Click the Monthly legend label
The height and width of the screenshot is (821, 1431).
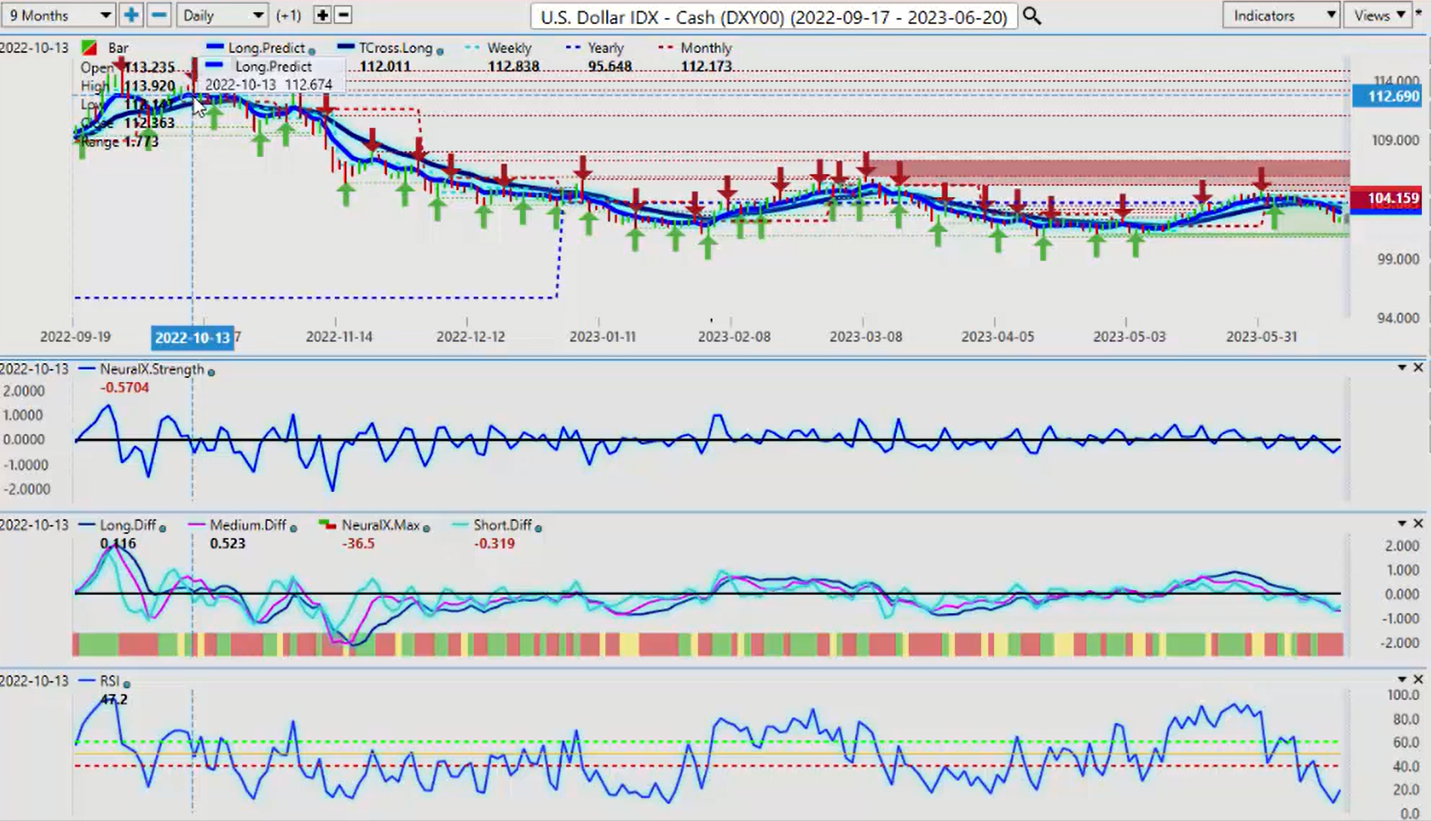[x=706, y=48]
